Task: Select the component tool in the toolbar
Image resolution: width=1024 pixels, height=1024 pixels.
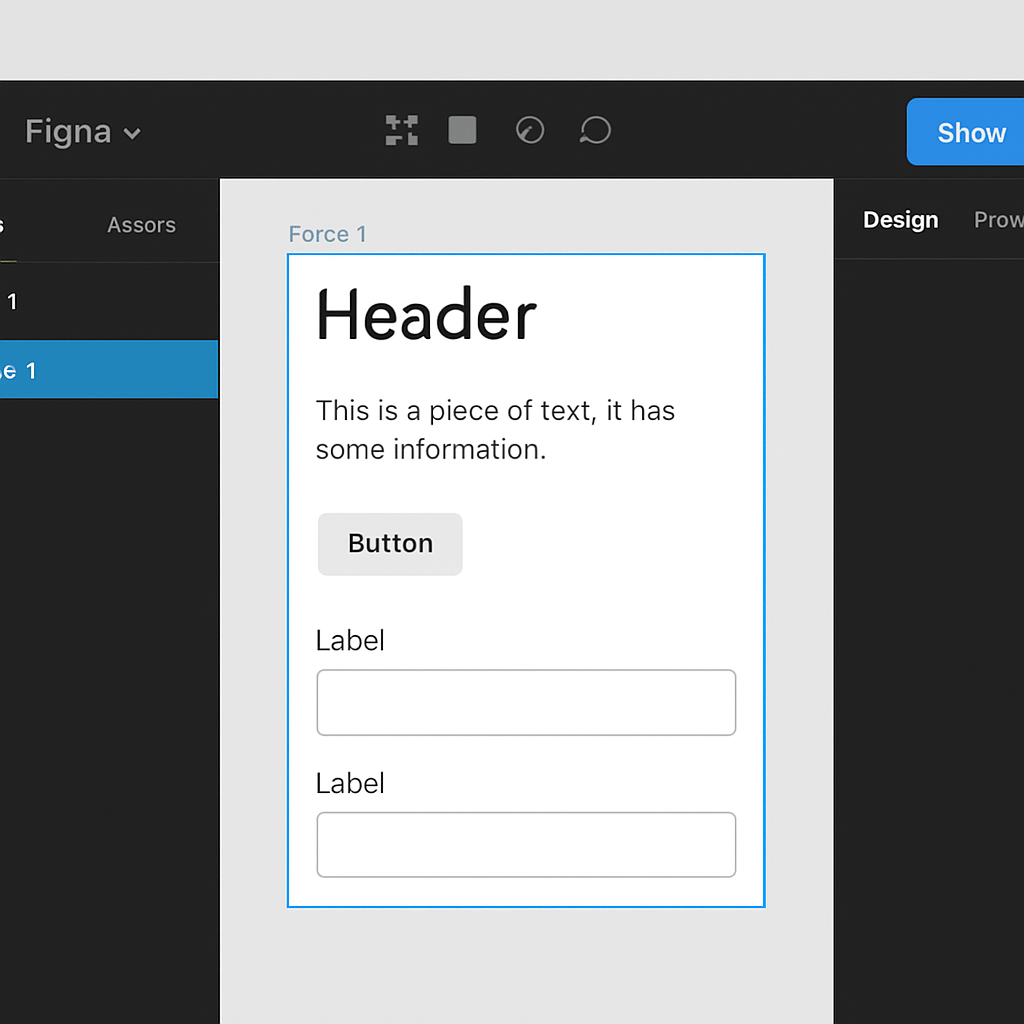Action: [401, 130]
